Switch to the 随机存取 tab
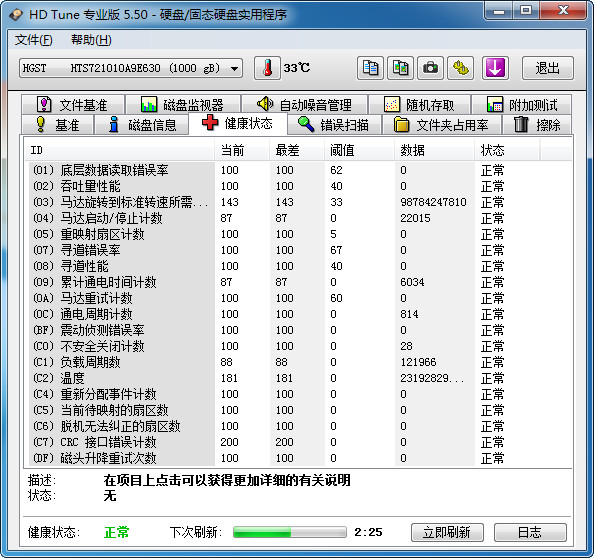This screenshot has width=594, height=558. click(419, 105)
